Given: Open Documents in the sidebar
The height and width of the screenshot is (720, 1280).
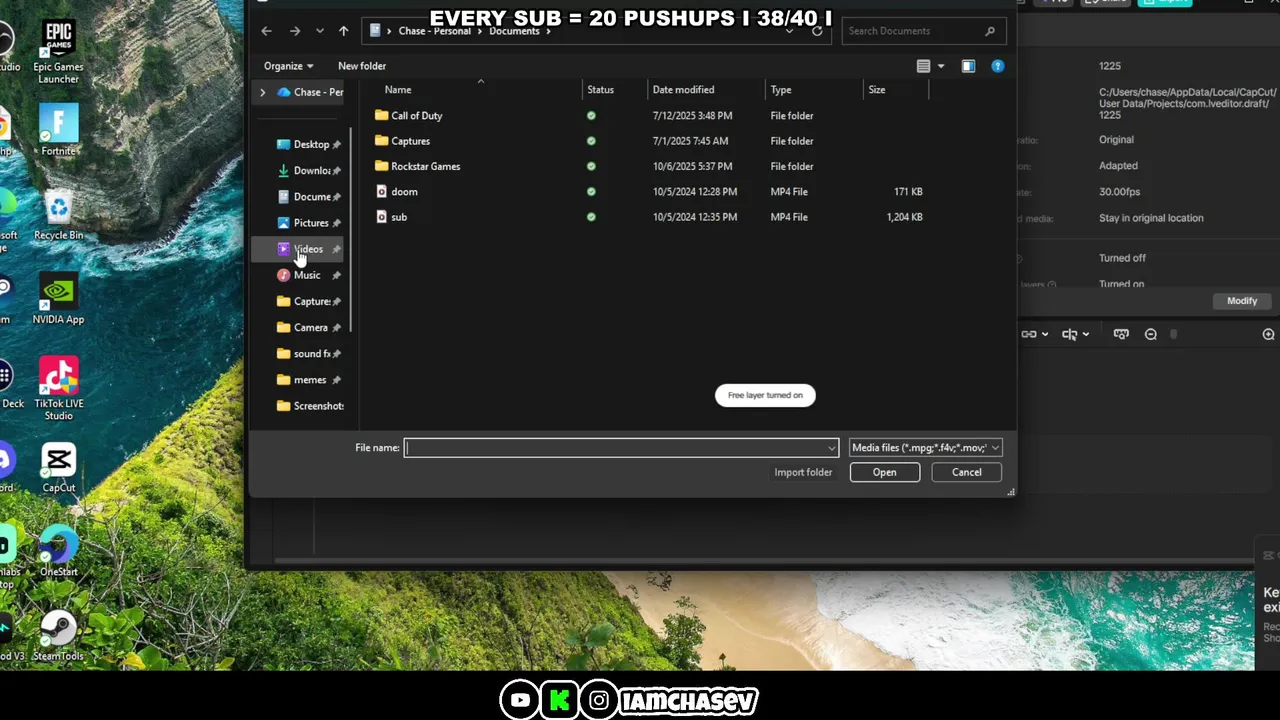Looking at the screenshot, I should [311, 197].
